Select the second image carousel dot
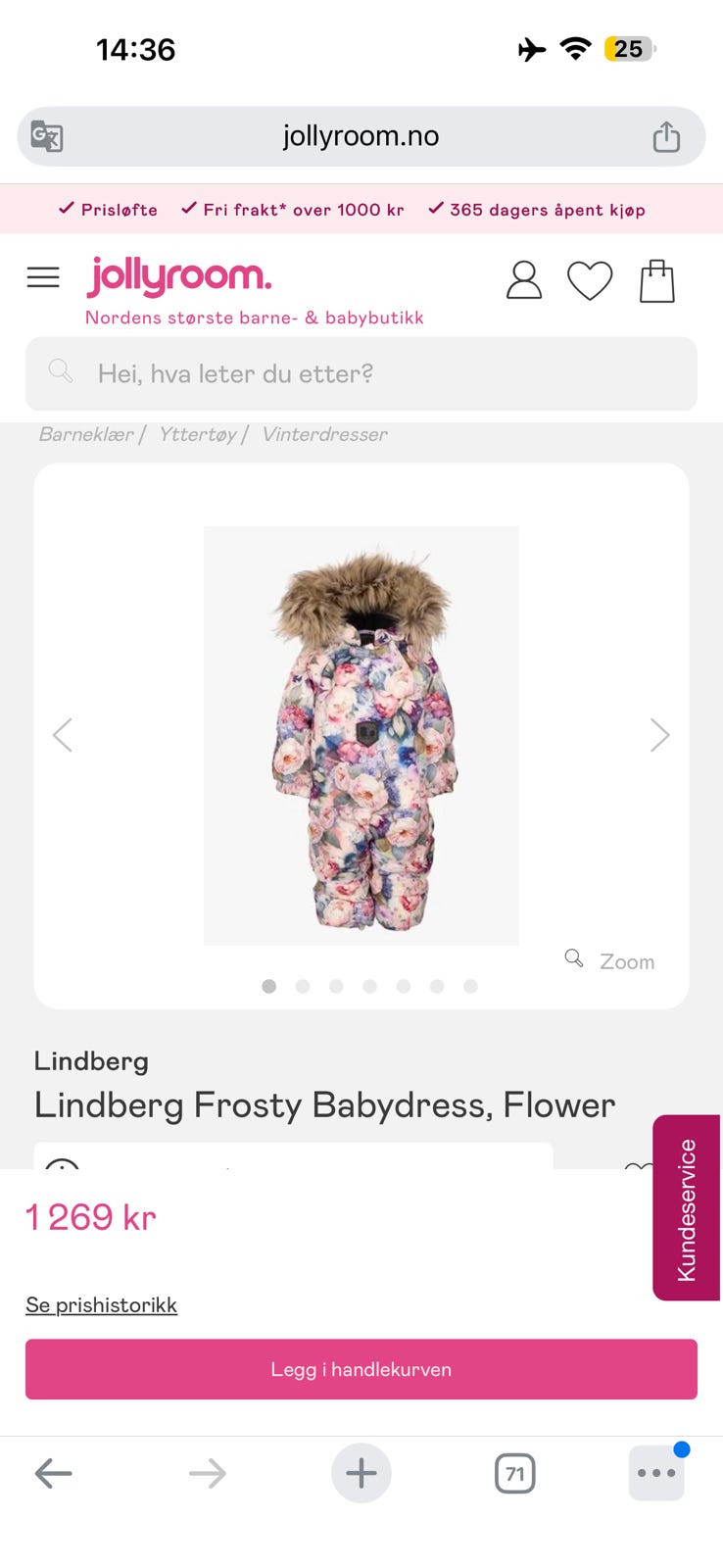The height and width of the screenshot is (1568, 723). click(x=303, y=986)
